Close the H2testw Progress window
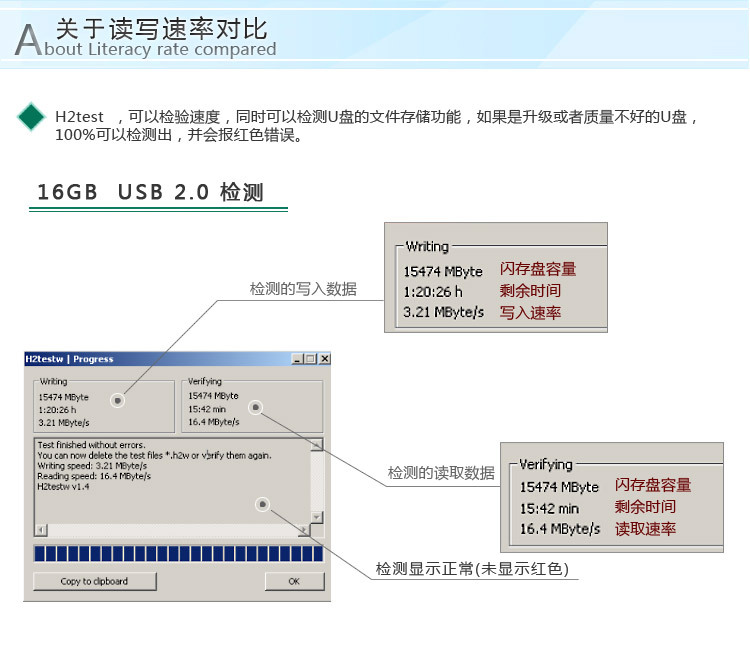This screenshot has width=750, height=652. tap(325, 359)
